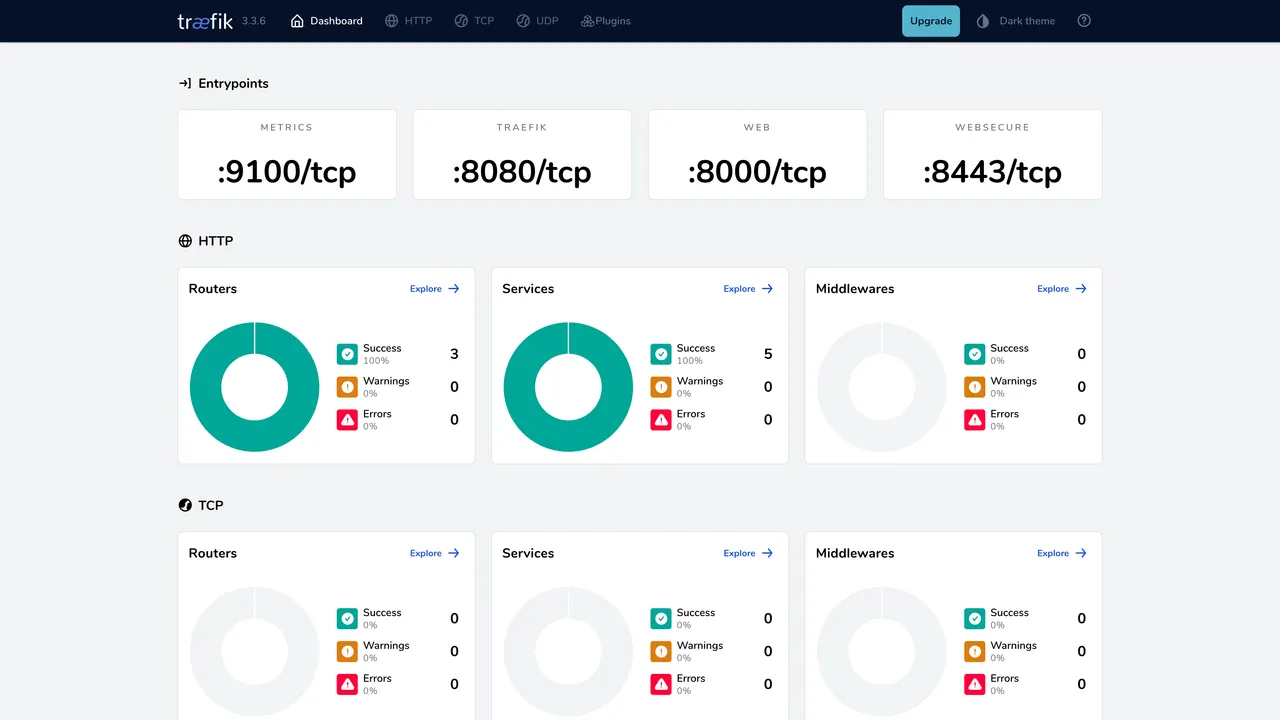The width and height of the screenshot is (1280, 720).
Task: Click HTTP Services success count 5
Action: tap(768, 354)
